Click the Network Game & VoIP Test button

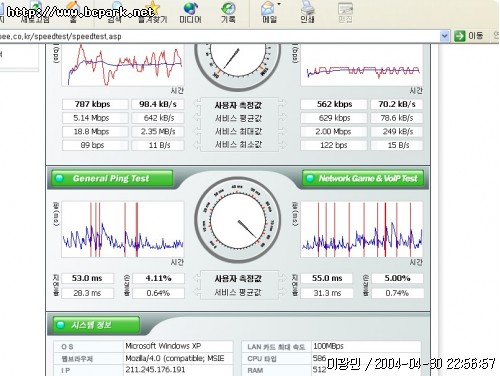point(363,178)
